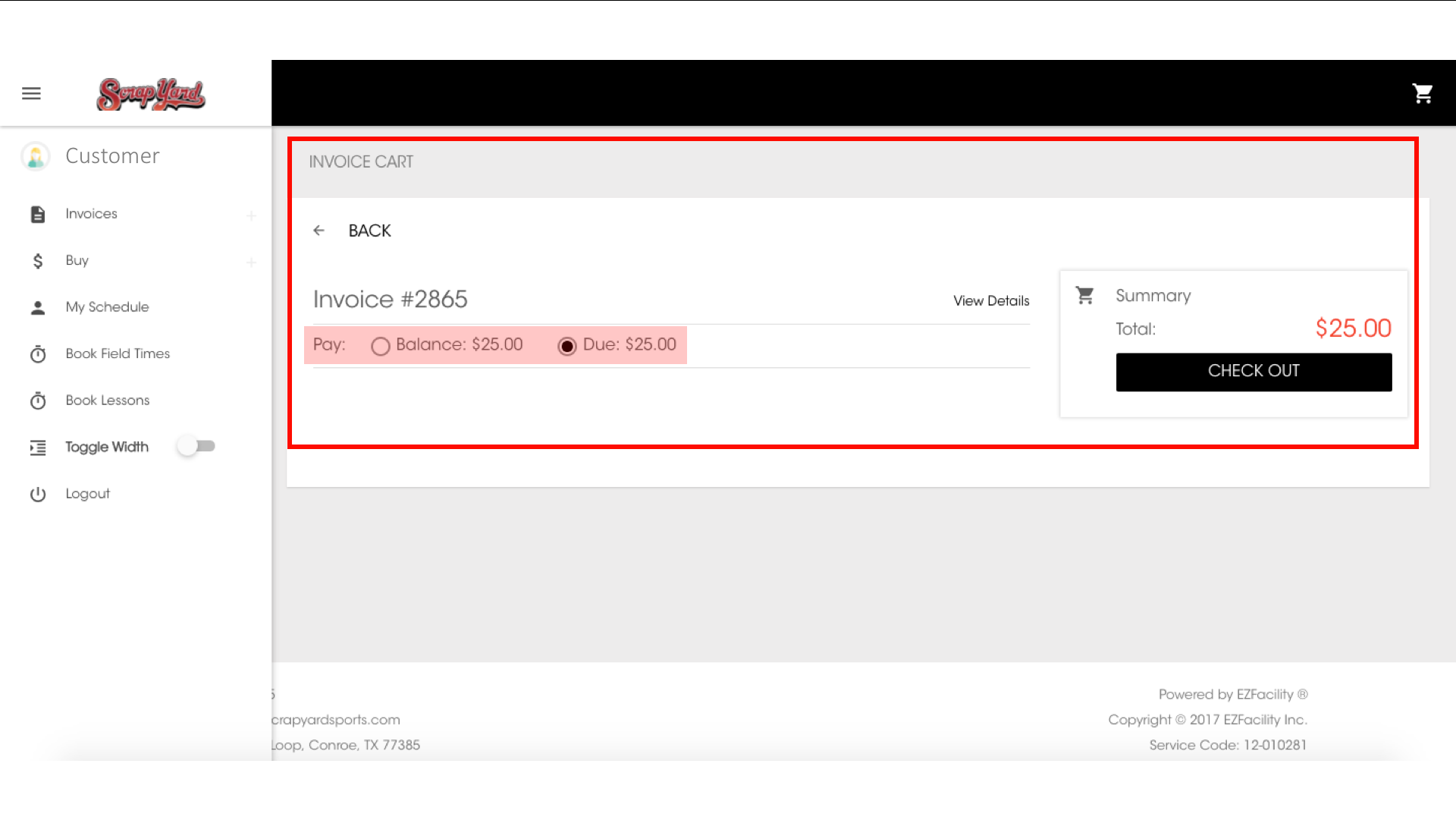Click the My Schedule person icon
Screen dimensions: 1456x820
[x=38, y=307]
